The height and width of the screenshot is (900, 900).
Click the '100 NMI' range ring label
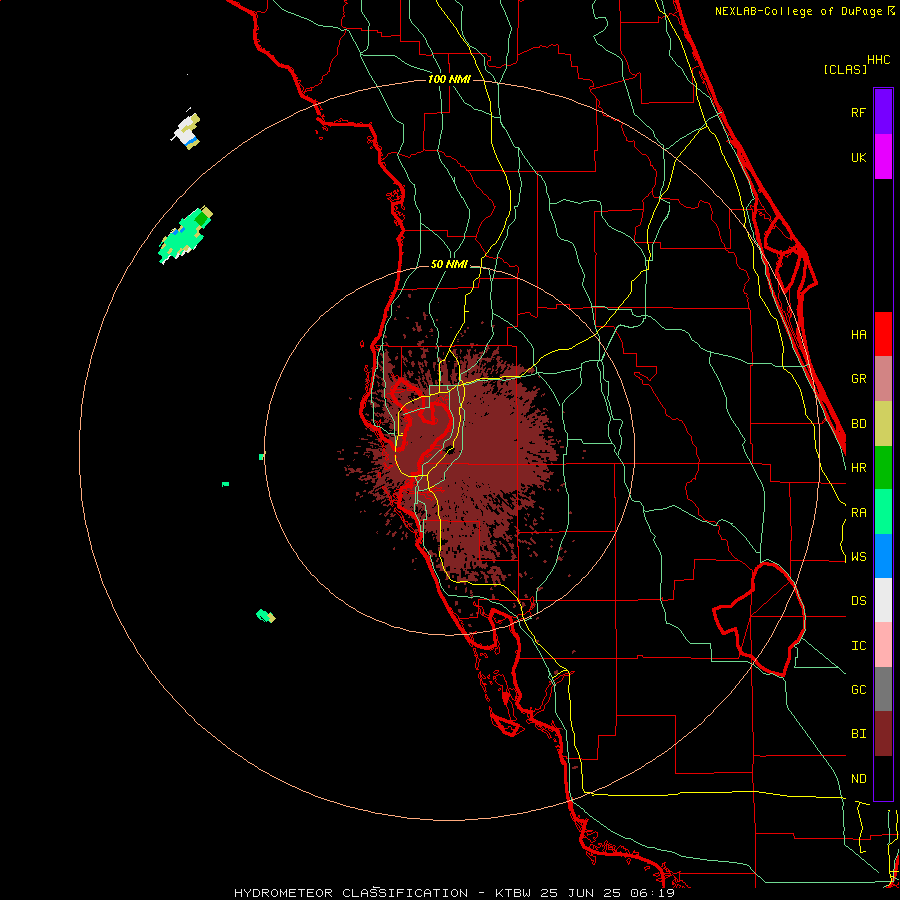click(x=449, y=79)
